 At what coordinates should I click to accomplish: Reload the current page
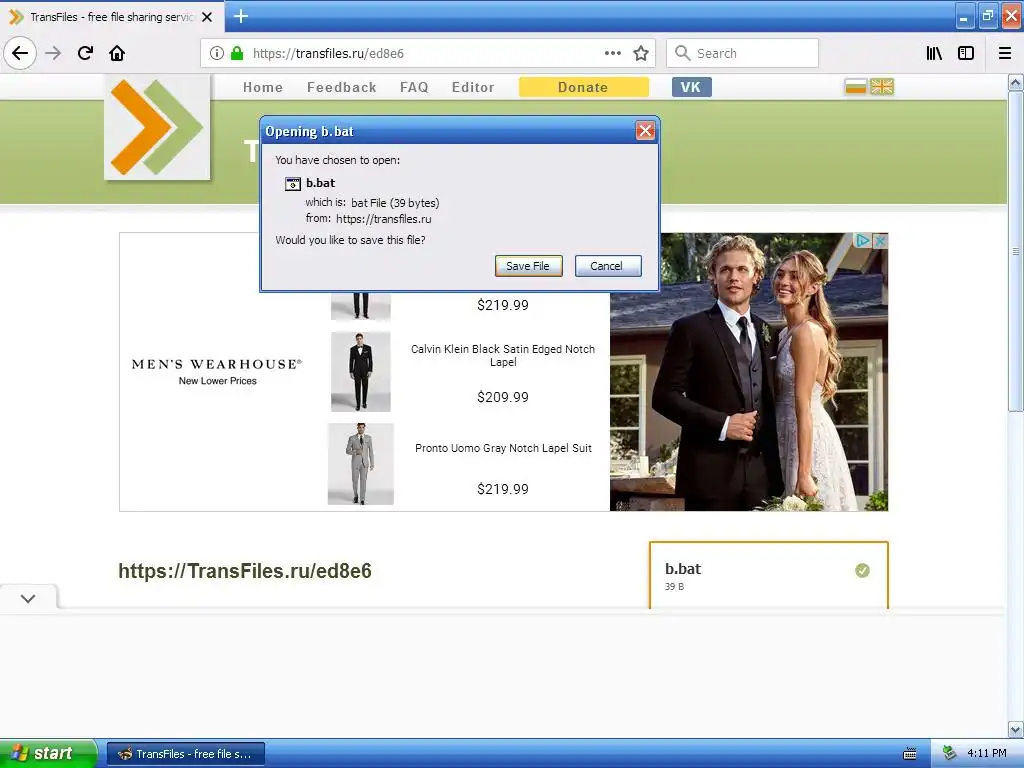tap(85, 53)
